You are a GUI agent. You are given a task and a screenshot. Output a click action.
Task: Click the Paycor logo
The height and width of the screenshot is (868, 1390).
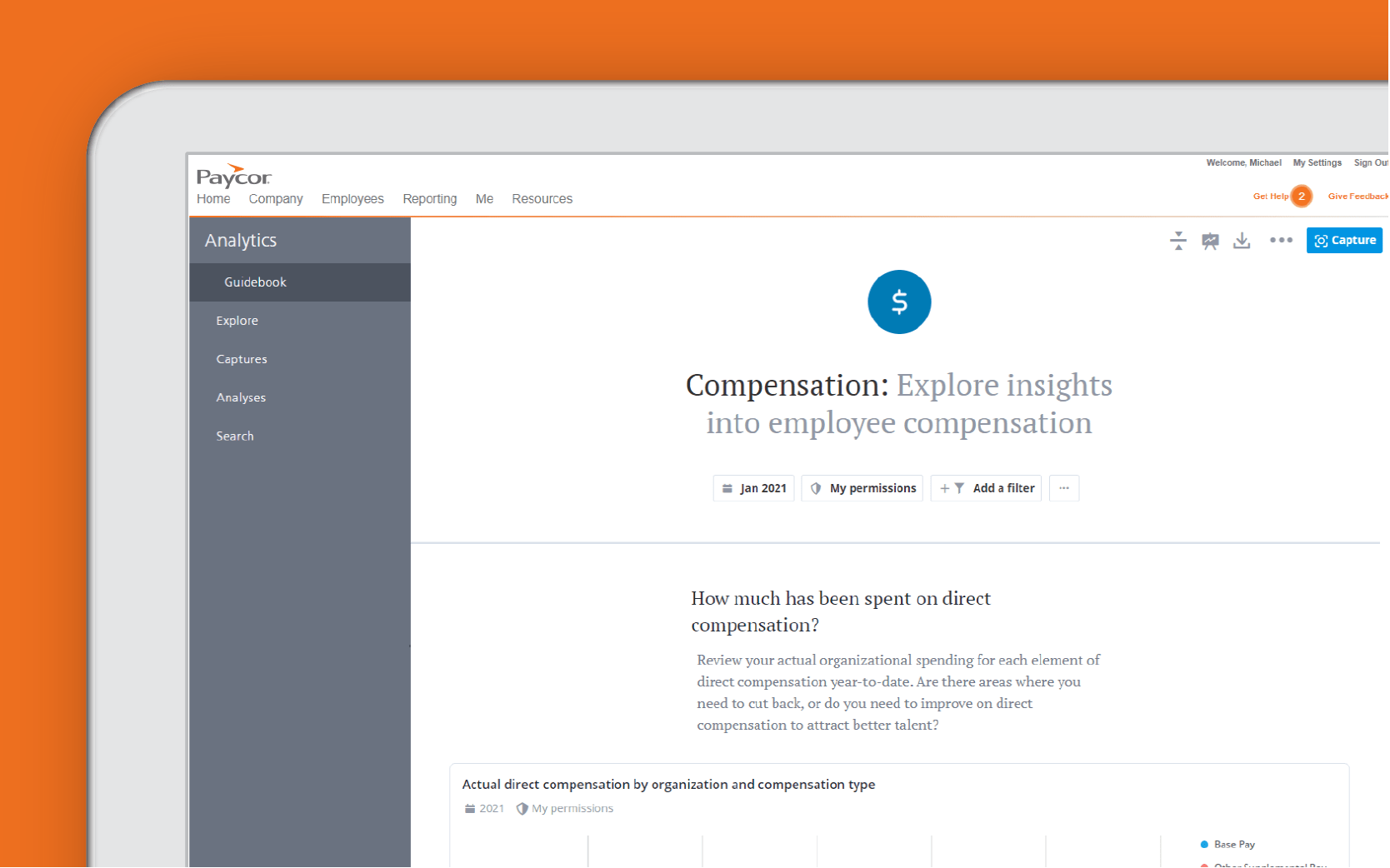tap(233, 177)
